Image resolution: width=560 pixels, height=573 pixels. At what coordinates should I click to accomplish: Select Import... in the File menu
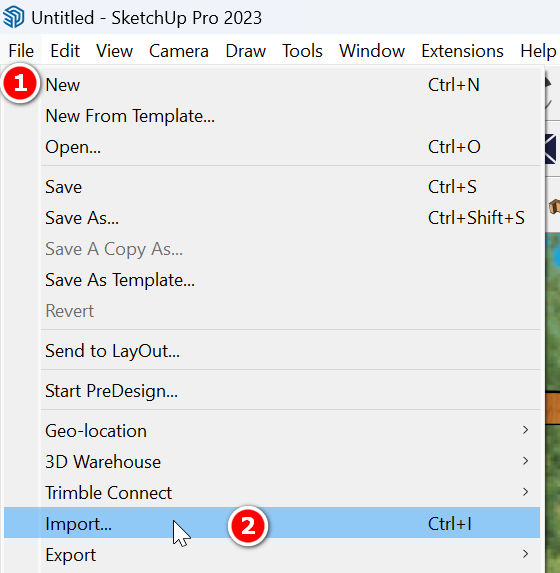pos(272,523)
